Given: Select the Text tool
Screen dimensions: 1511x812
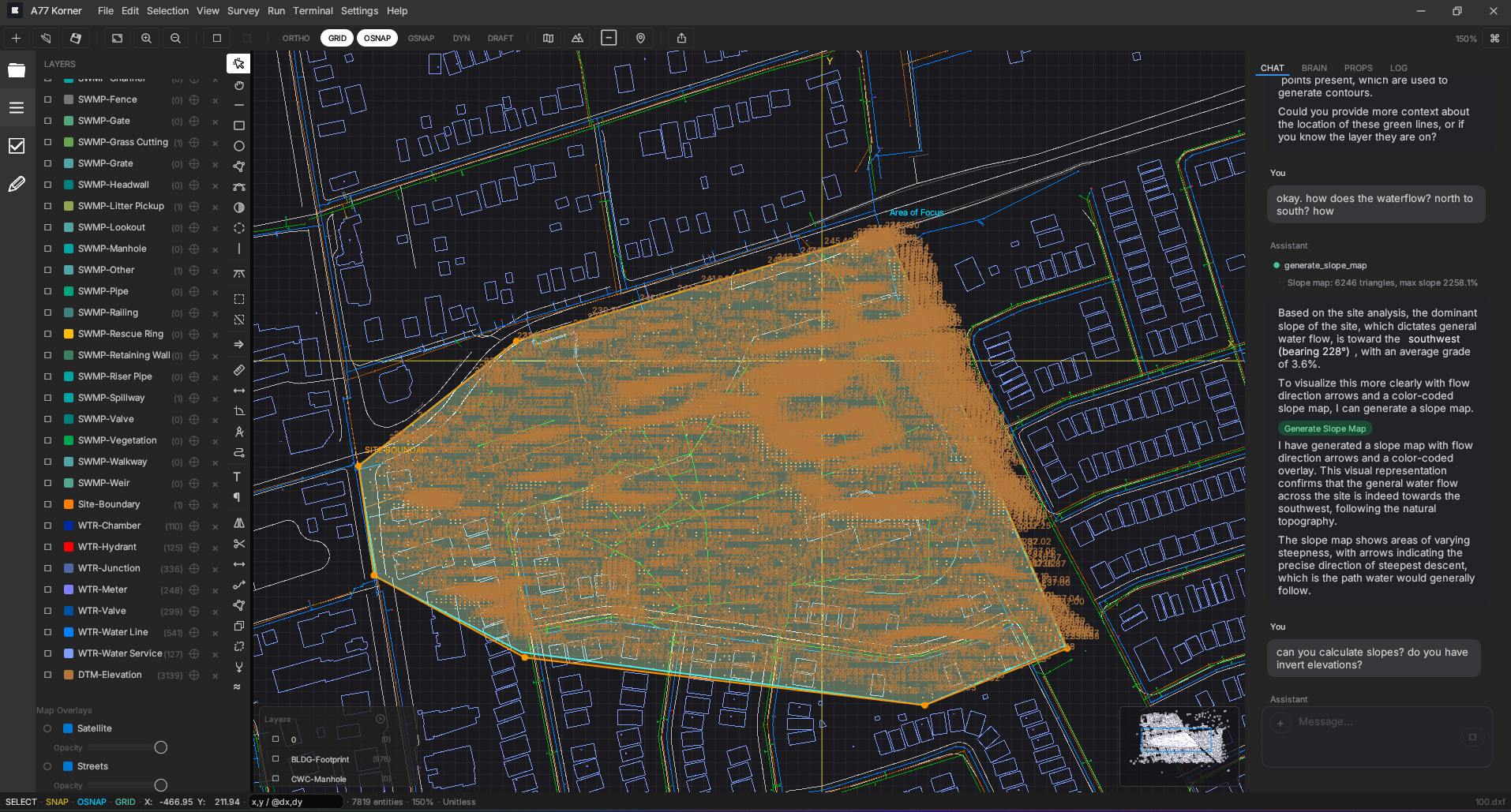Looking at the screenshot, I should [x=236, y=477].
